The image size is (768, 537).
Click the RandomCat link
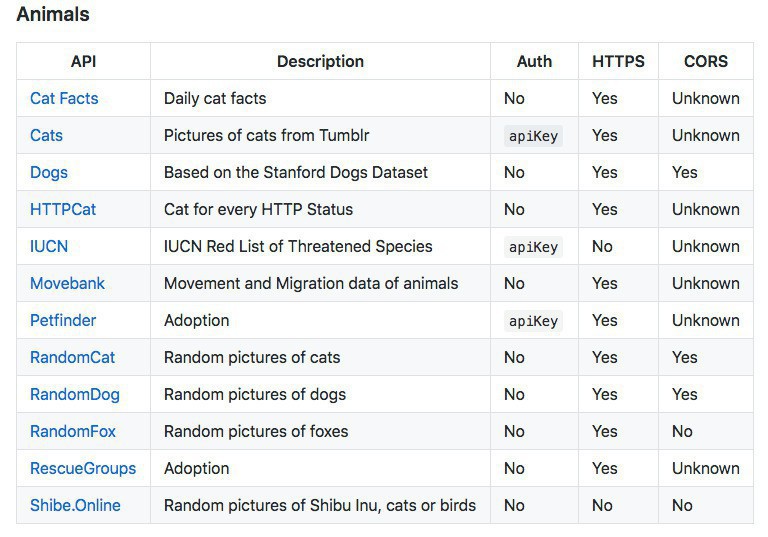(x=73, y=357)
